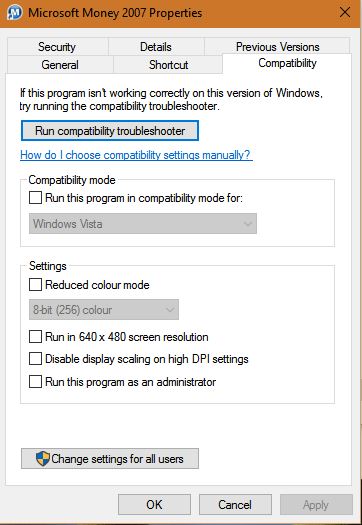Open the Windows Vista compatibility dropdown
This screenshot has height=525, width=362.
click(143, 224)
